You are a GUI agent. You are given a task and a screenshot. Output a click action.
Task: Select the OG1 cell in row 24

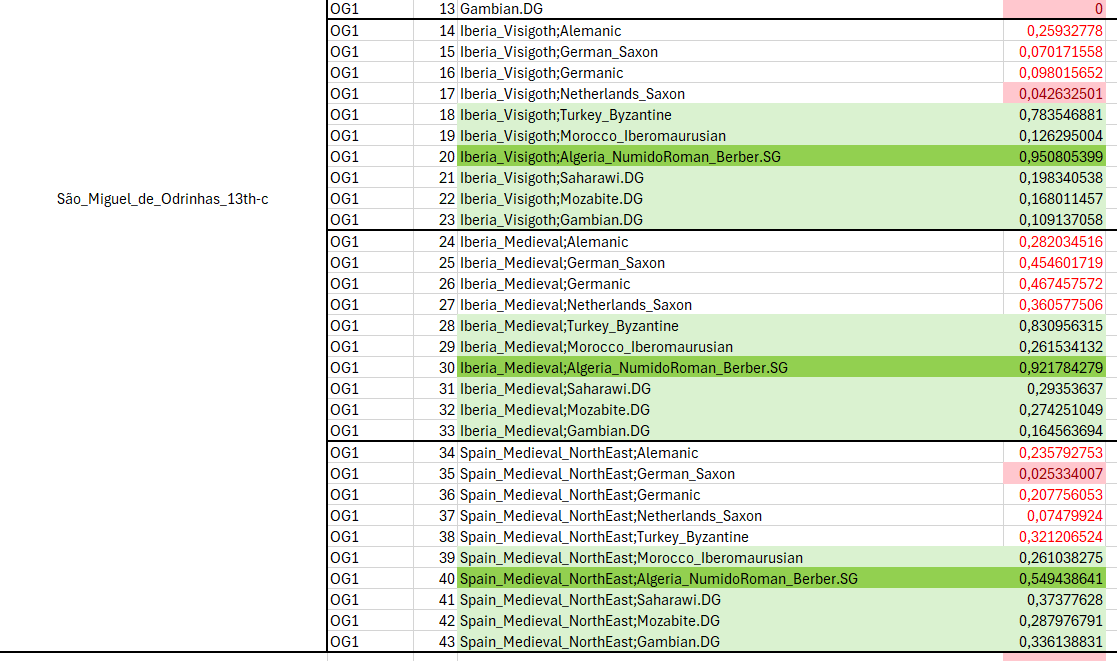(370, 242)
